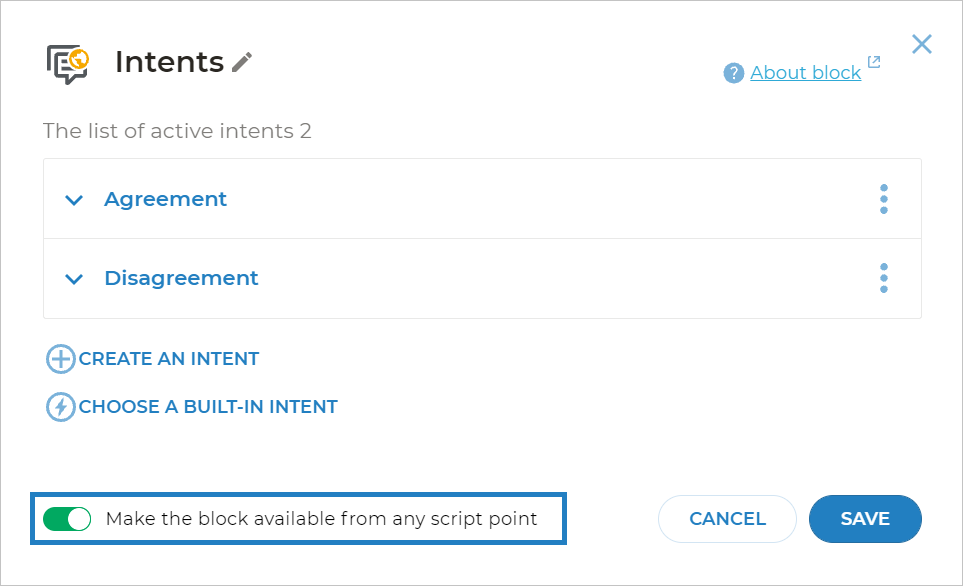Expand the Agreement intent chevron
The image size is (963, 586).
click(x=73, y=200)
